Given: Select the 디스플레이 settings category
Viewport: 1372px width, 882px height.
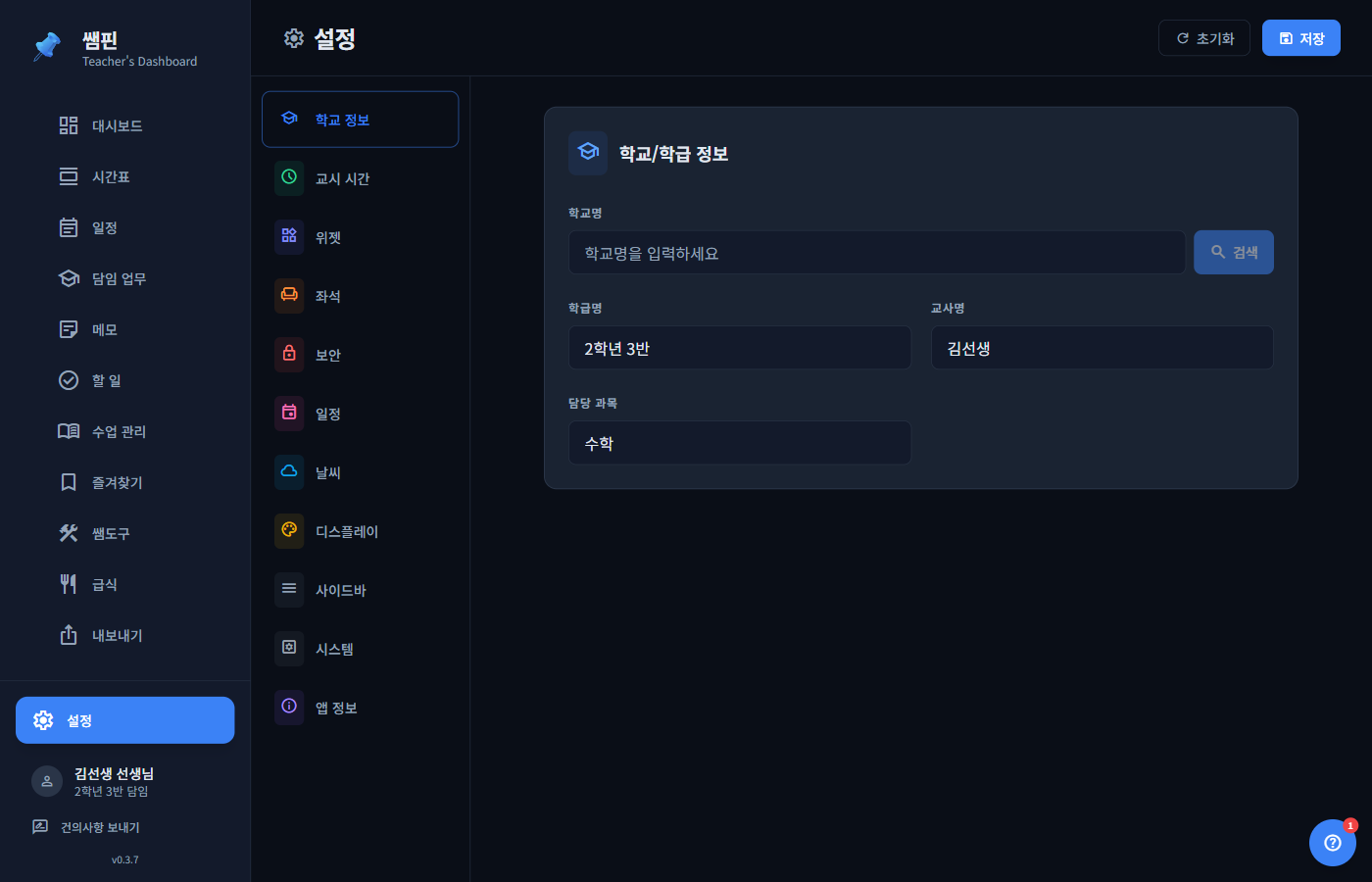Looking at the screenshot, I should pyautogui.click(x=344, y=530).
